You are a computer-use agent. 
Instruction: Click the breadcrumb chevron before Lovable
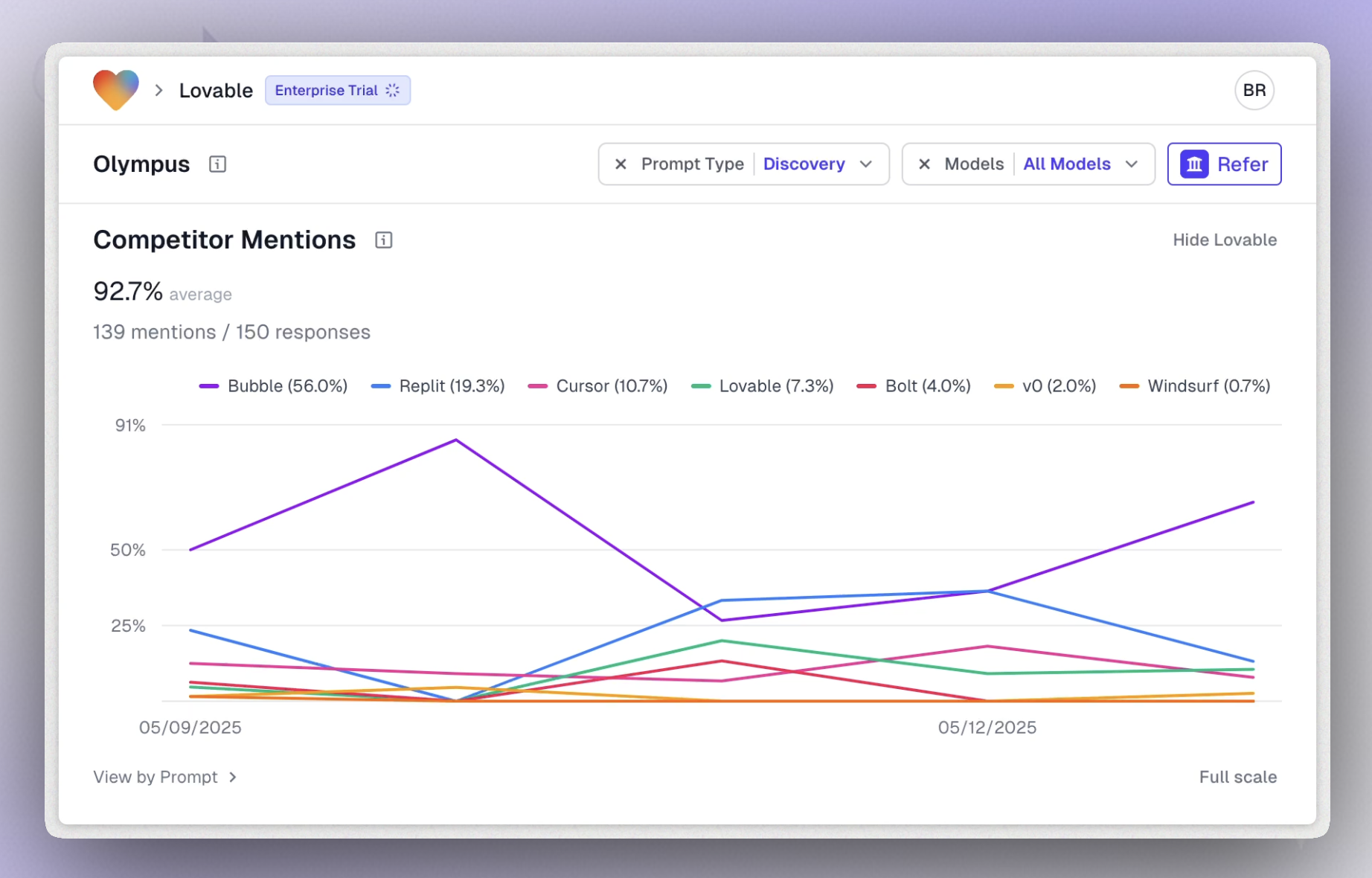pos(158,90)
